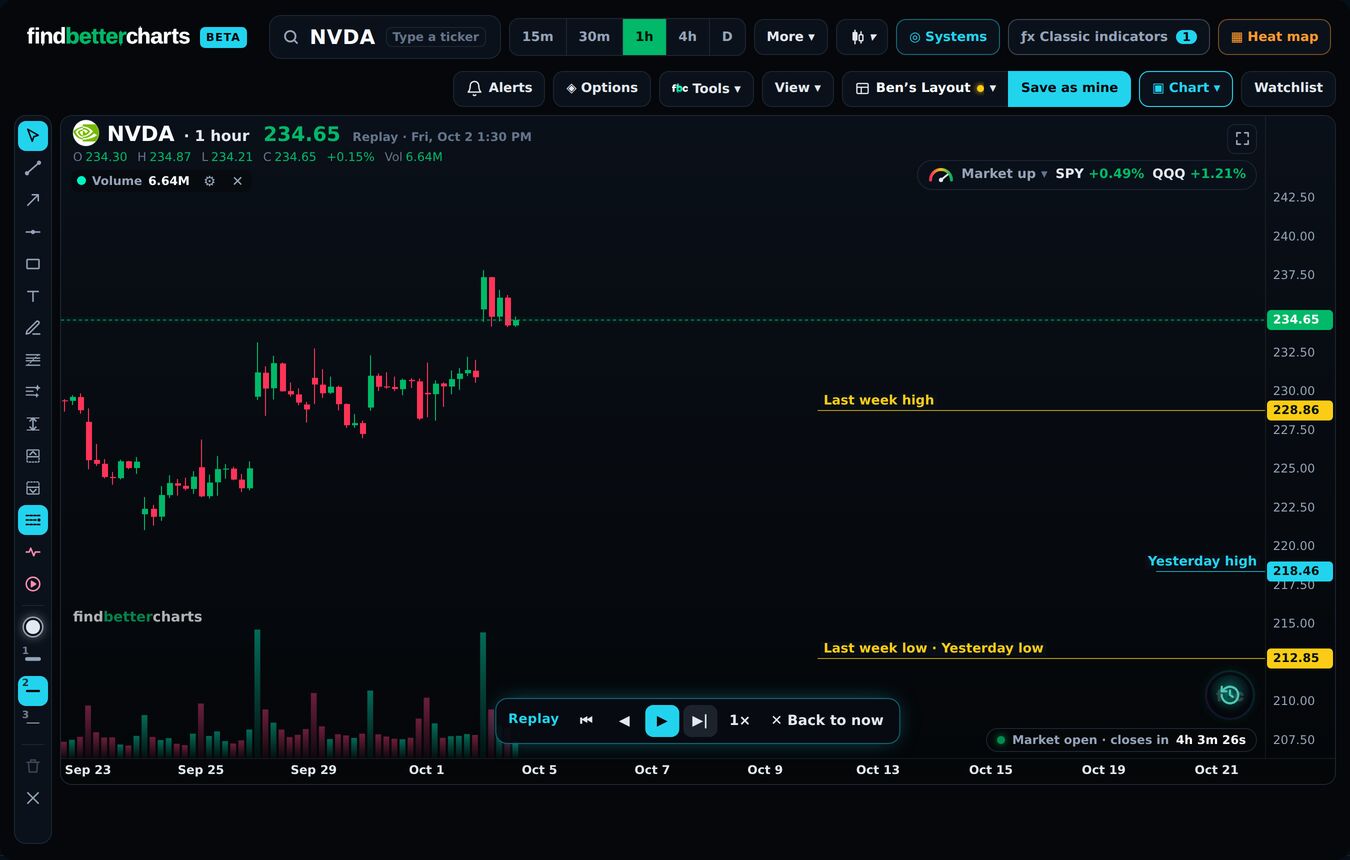Viewport: 1350px width, 860px height.
Task: Step replay back one bar
Action: click(624, 721)
